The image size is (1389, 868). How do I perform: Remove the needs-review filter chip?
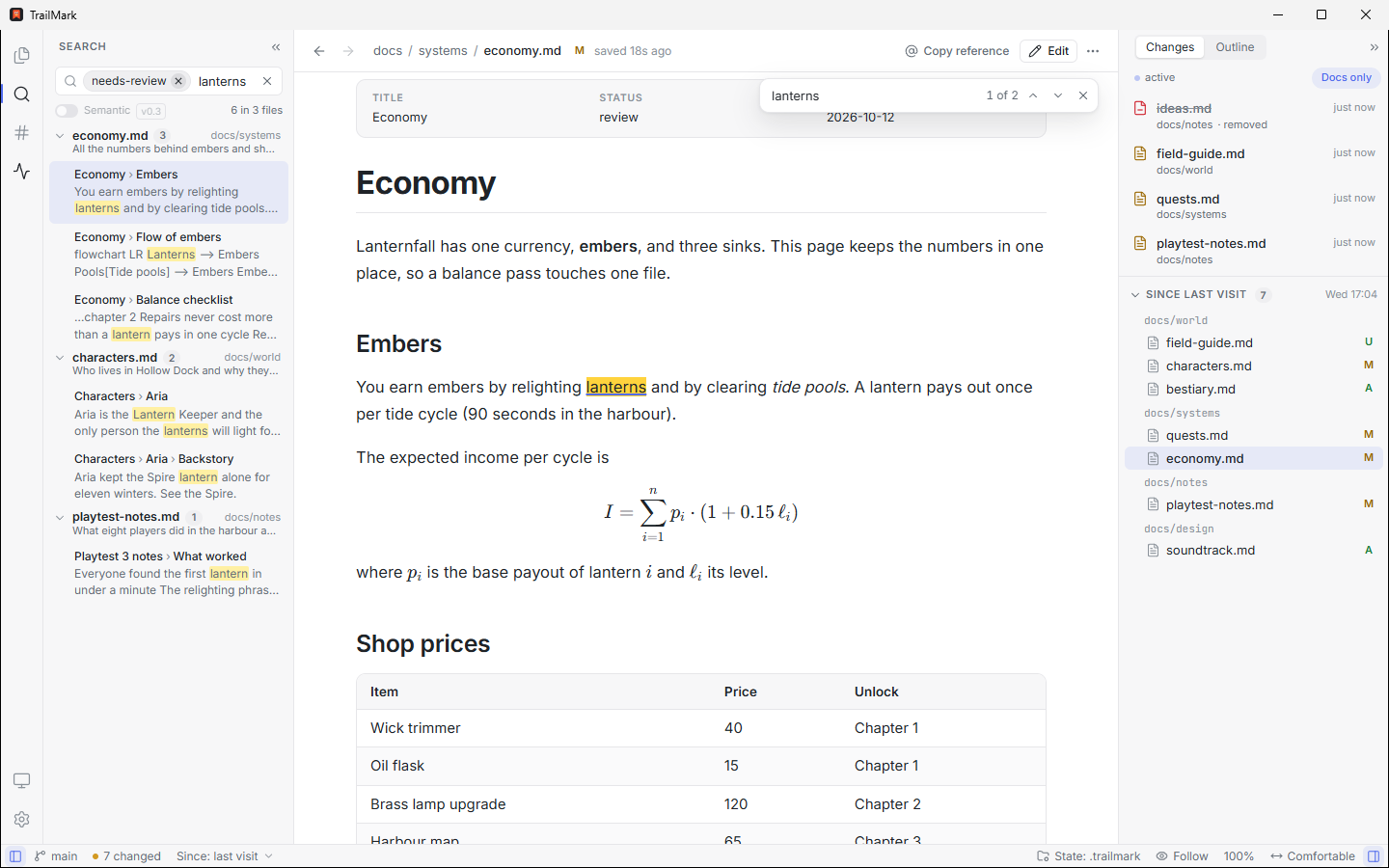pos(178,81)
